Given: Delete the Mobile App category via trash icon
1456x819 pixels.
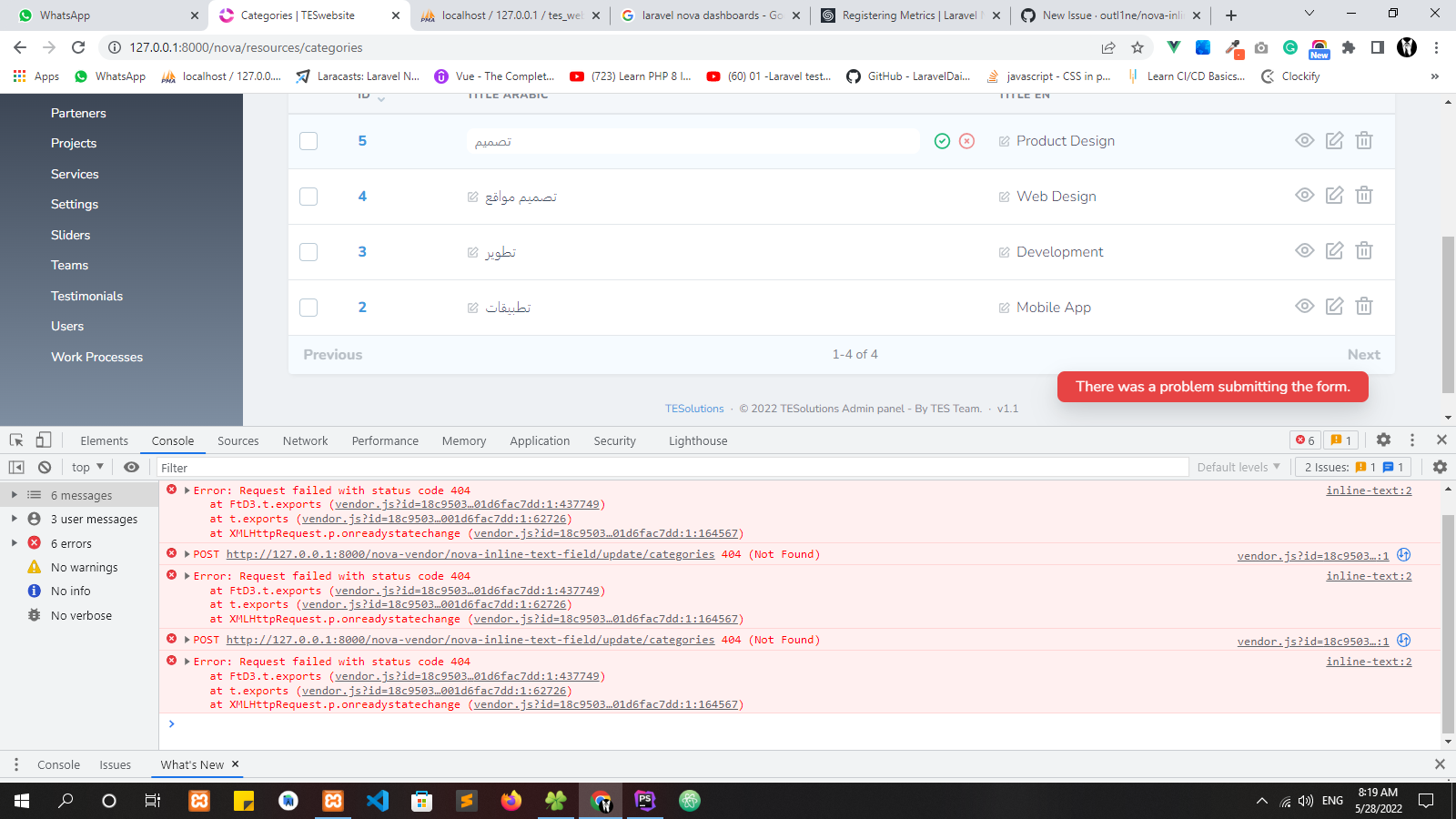Looking at the screenshot, I should [1364, 307].
